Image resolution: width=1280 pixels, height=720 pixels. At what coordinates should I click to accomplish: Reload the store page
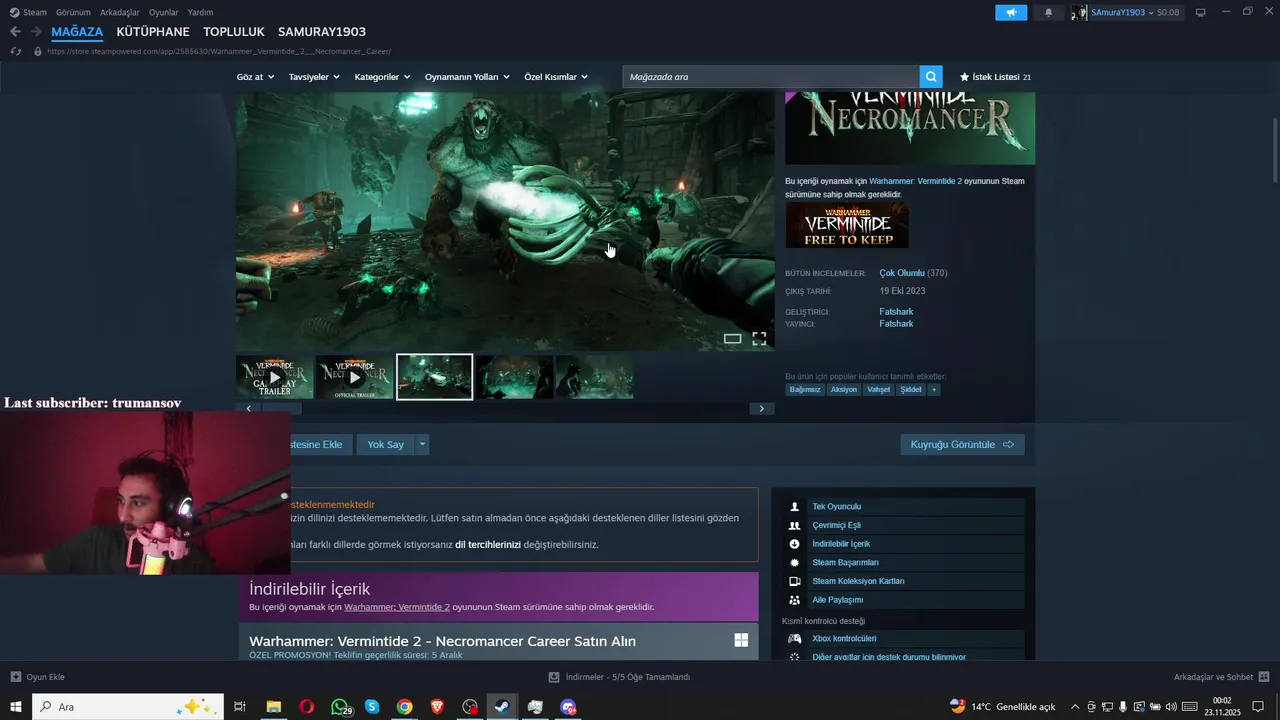[16, 51]
